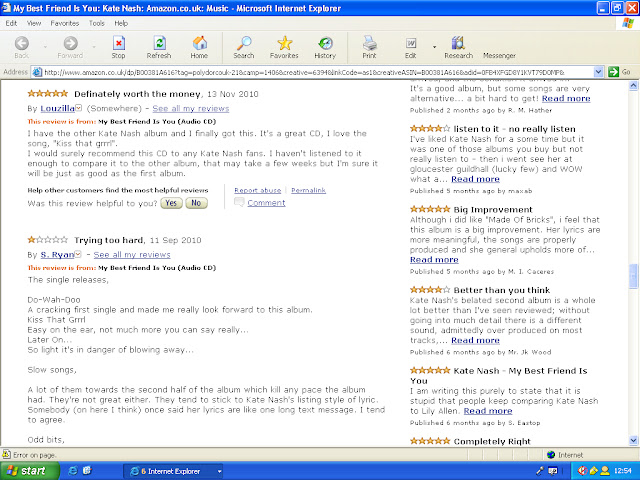Image resolution: width=640 pixels, height=480 pixels.
Task: Click the Internet zone globe icon
Action: pos(551,455)
